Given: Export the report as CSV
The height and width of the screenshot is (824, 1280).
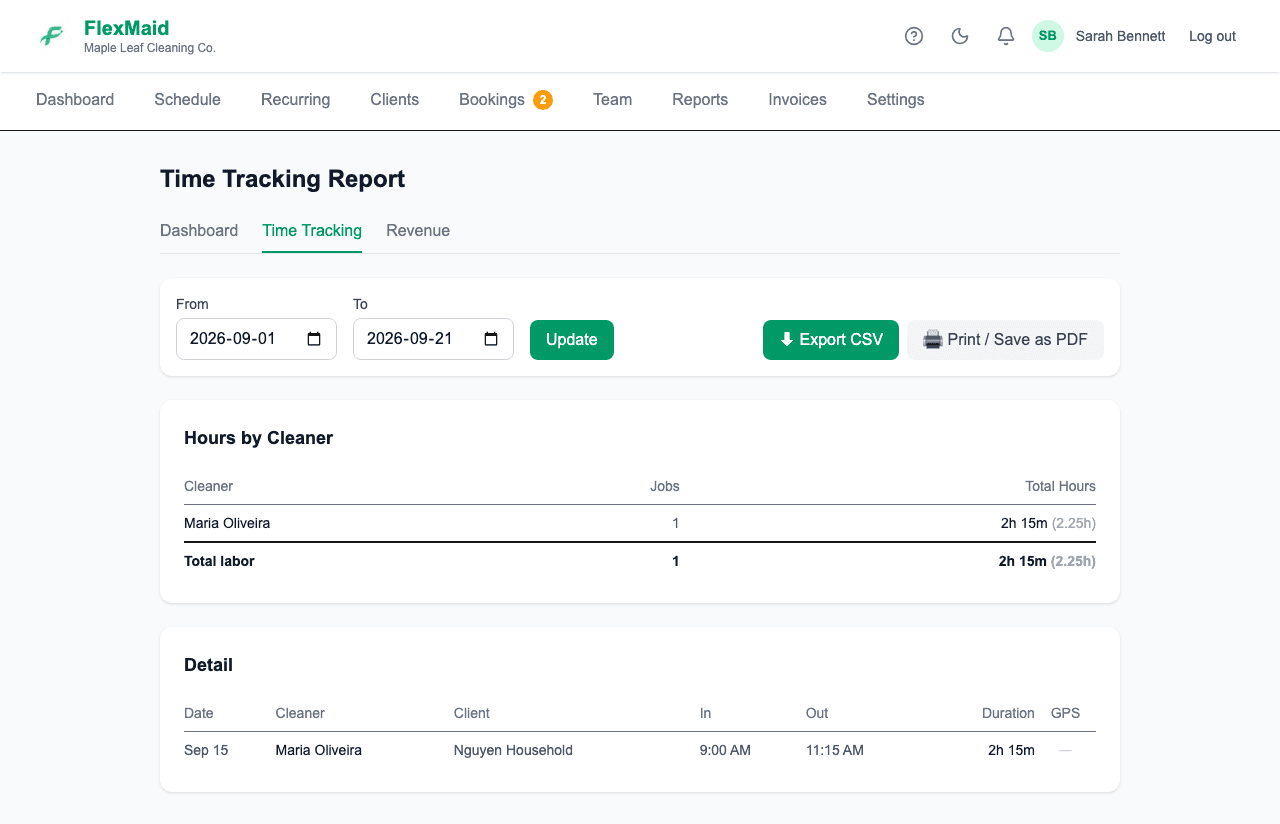Looking at the screenshot, I should tap(831, 340).
